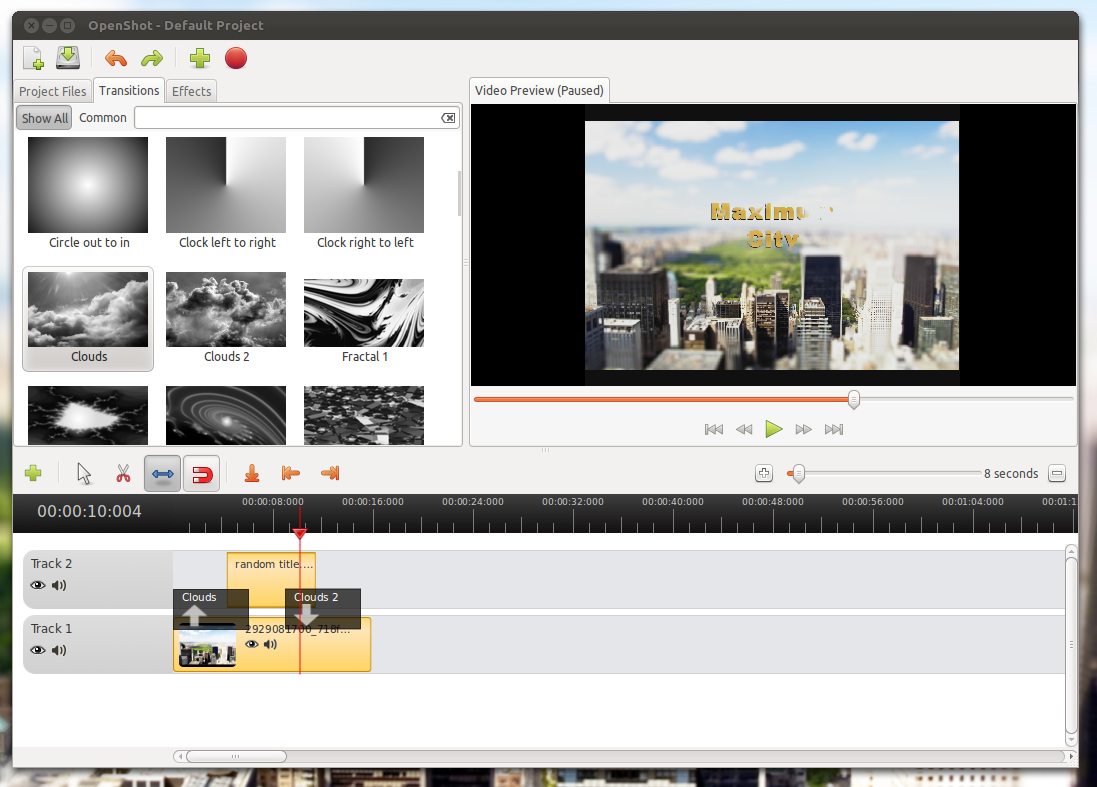Viewport: 1097px width, 787px height.
Task: Select the arrow pointer tool
Action: coord(84,474)
